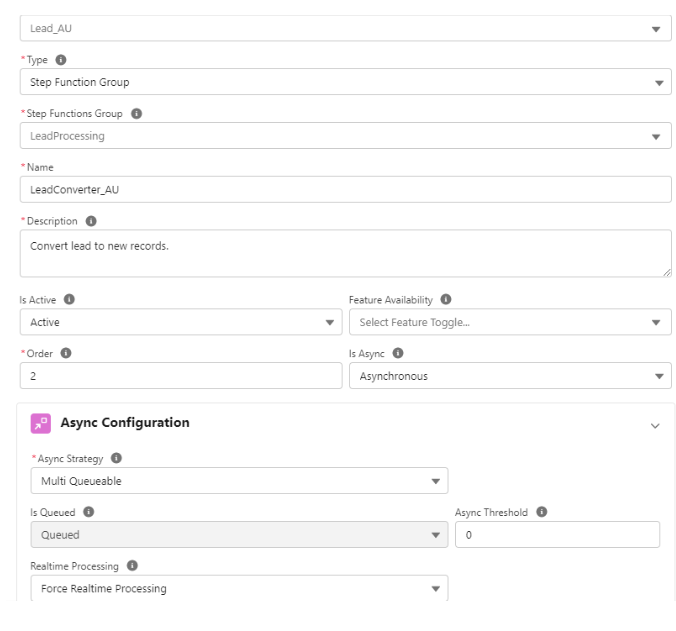Click the Async Strategy info icon
The width and height of the screenshot is (676, 631).
click(x=116, y=458)
